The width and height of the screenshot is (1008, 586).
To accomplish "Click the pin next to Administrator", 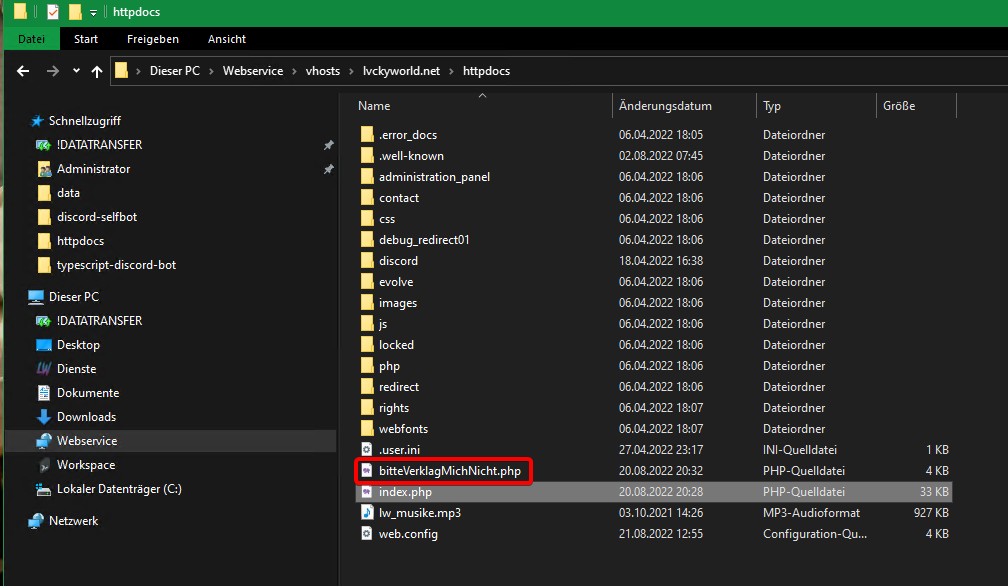I will click(x=328, y=169).
